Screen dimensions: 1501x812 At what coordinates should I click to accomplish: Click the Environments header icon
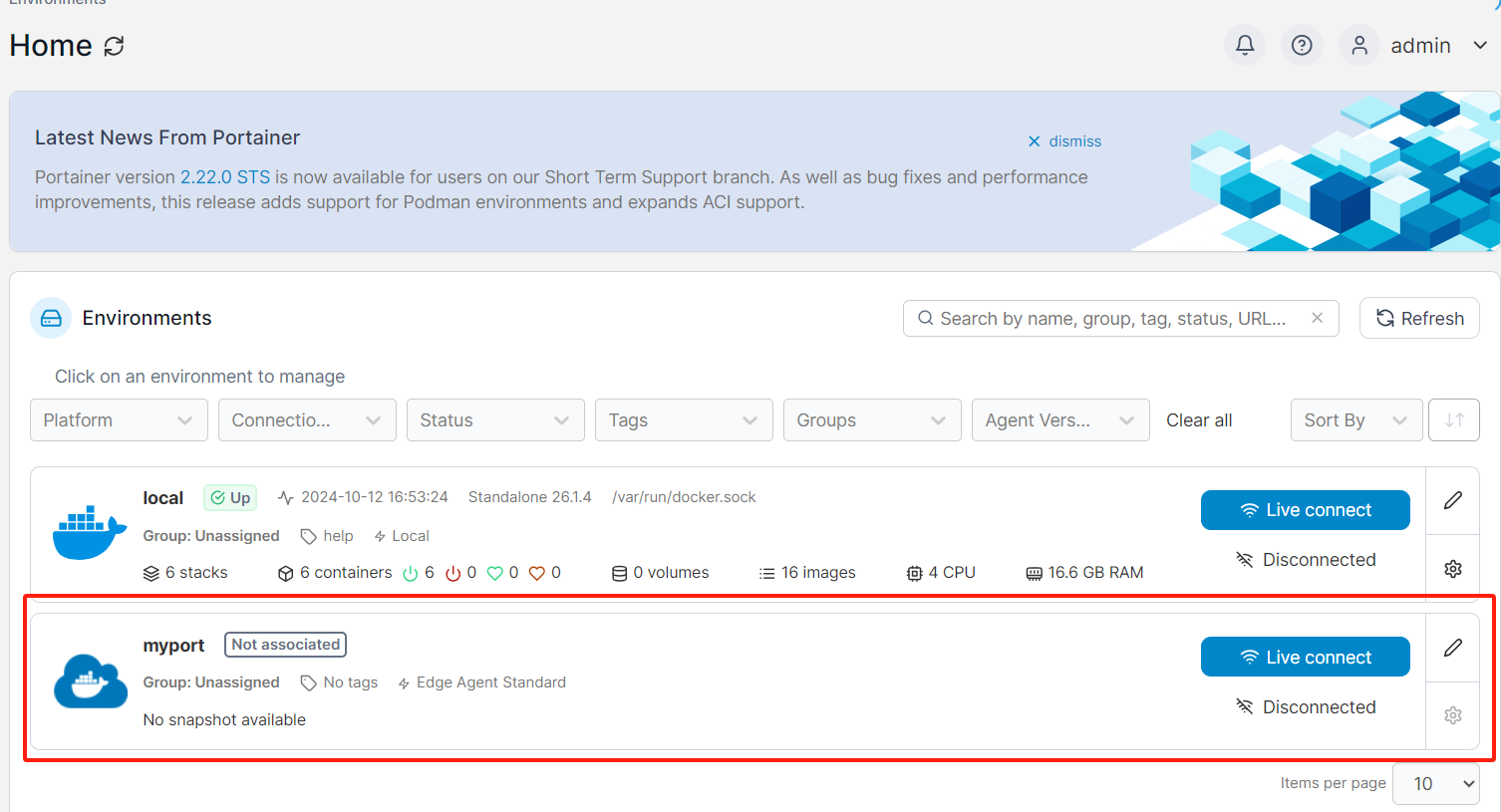coord(51,318)
